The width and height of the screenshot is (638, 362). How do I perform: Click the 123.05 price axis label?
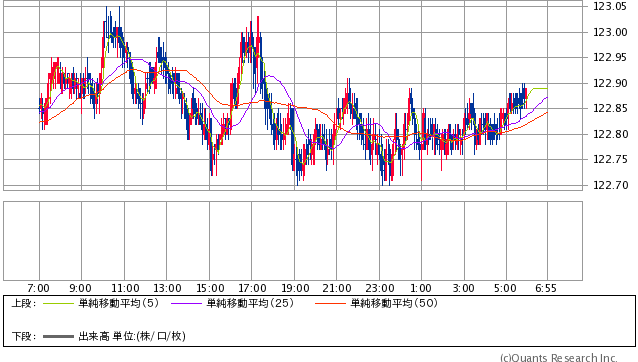pyautogui.click(x=610, y=6)
